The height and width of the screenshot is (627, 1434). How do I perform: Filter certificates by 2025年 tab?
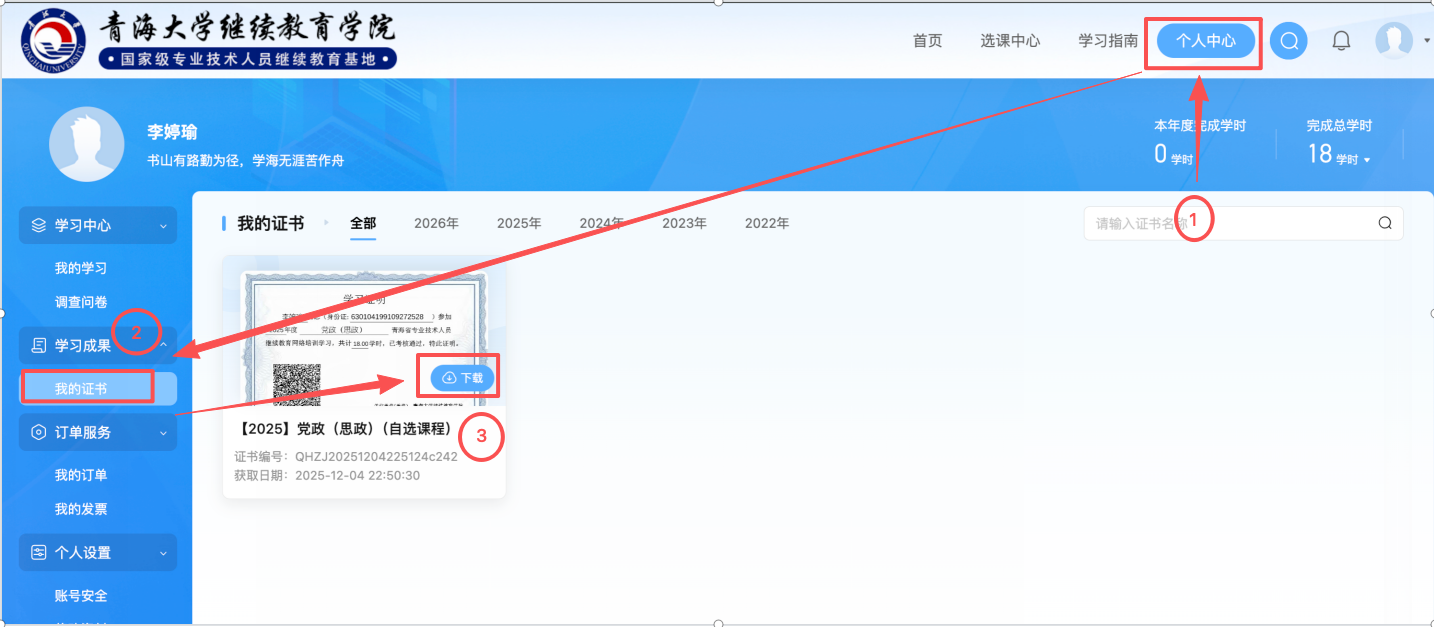tap(519, 223)
